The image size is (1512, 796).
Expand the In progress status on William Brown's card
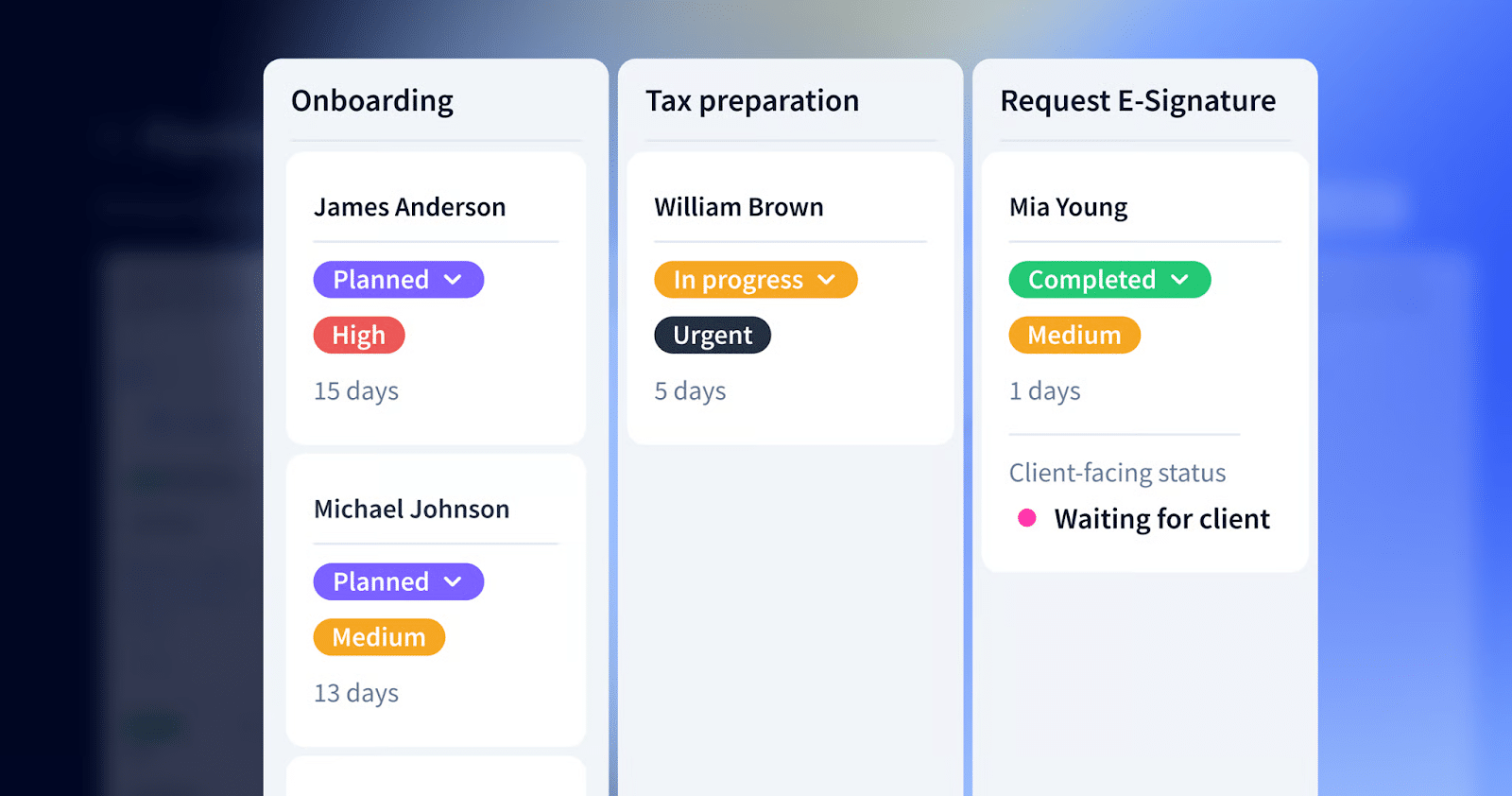tap(755, 279)
